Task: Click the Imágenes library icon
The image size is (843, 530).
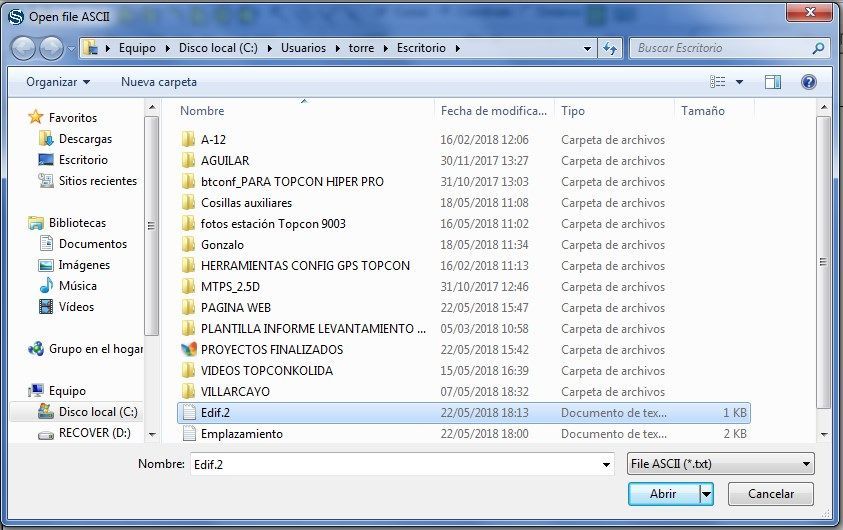Action: point(46,265)
